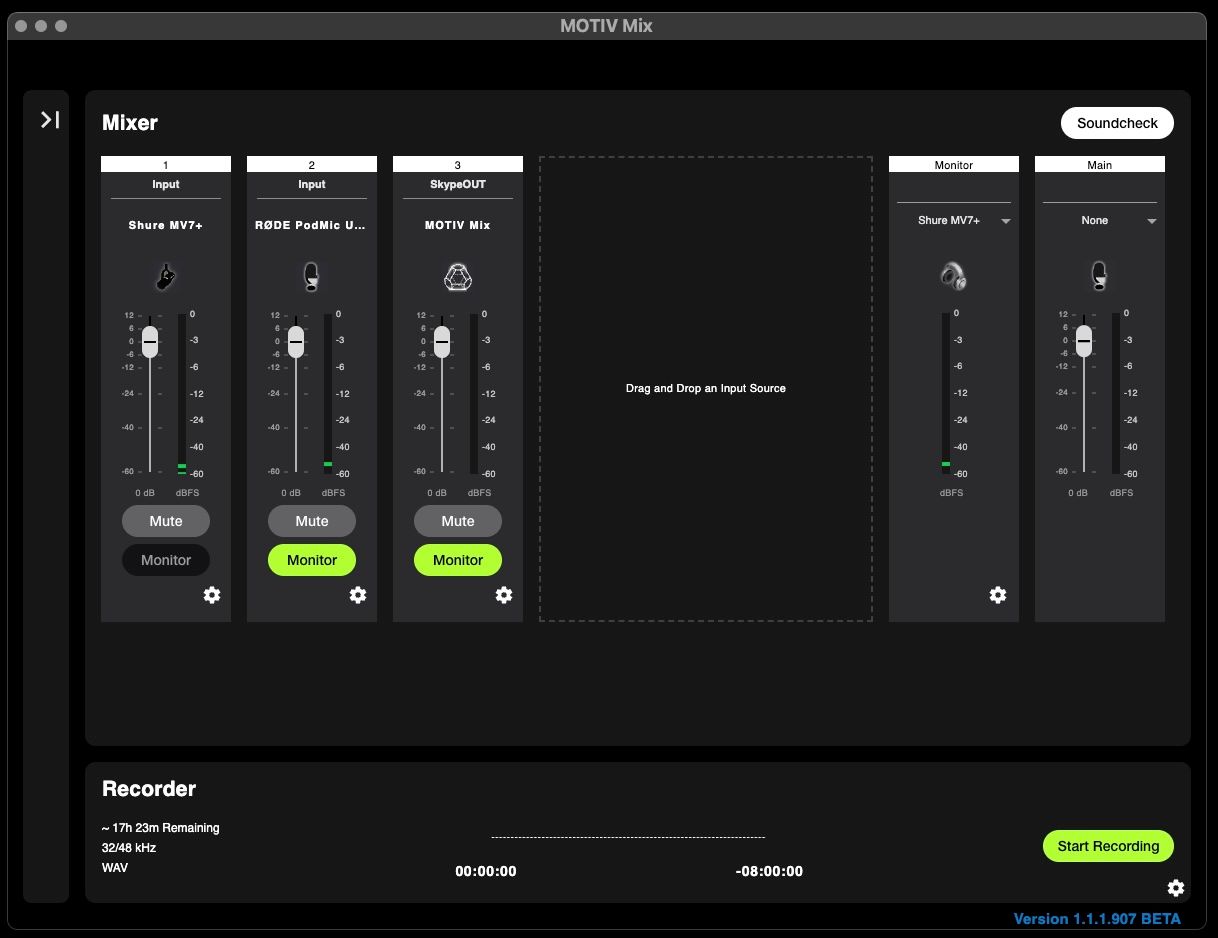Click the Shure MV7+ device name in channel 1
The height and width of the screenshot is (938, 1218).
coord(166,225)
